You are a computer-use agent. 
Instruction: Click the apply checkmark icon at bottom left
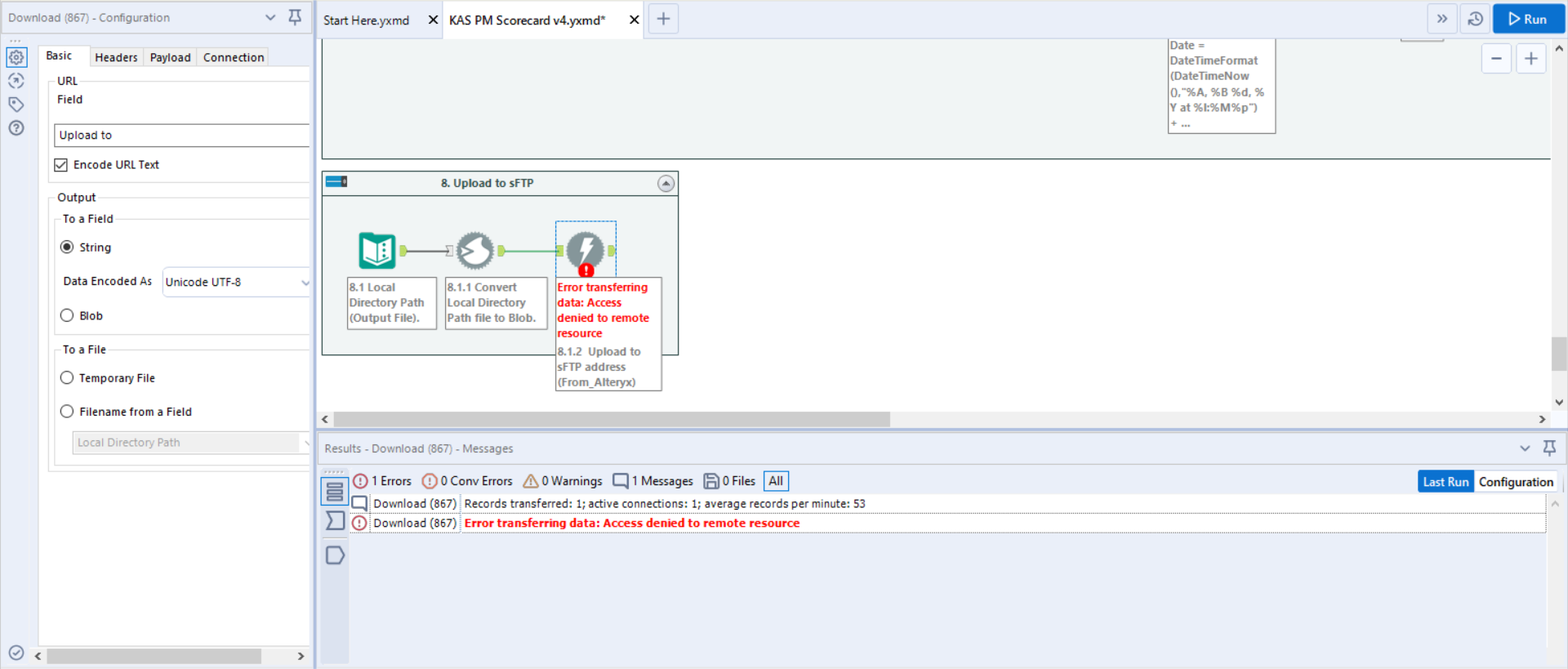click(x=16, y=652)
